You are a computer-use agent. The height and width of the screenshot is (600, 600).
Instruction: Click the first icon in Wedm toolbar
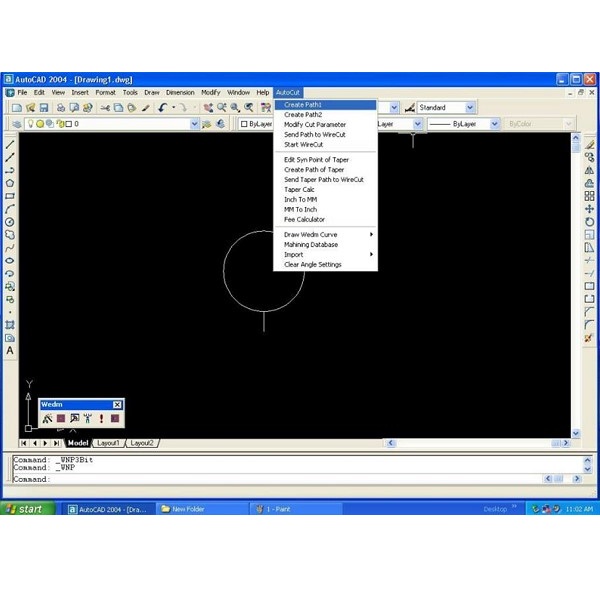pos(47,419)
